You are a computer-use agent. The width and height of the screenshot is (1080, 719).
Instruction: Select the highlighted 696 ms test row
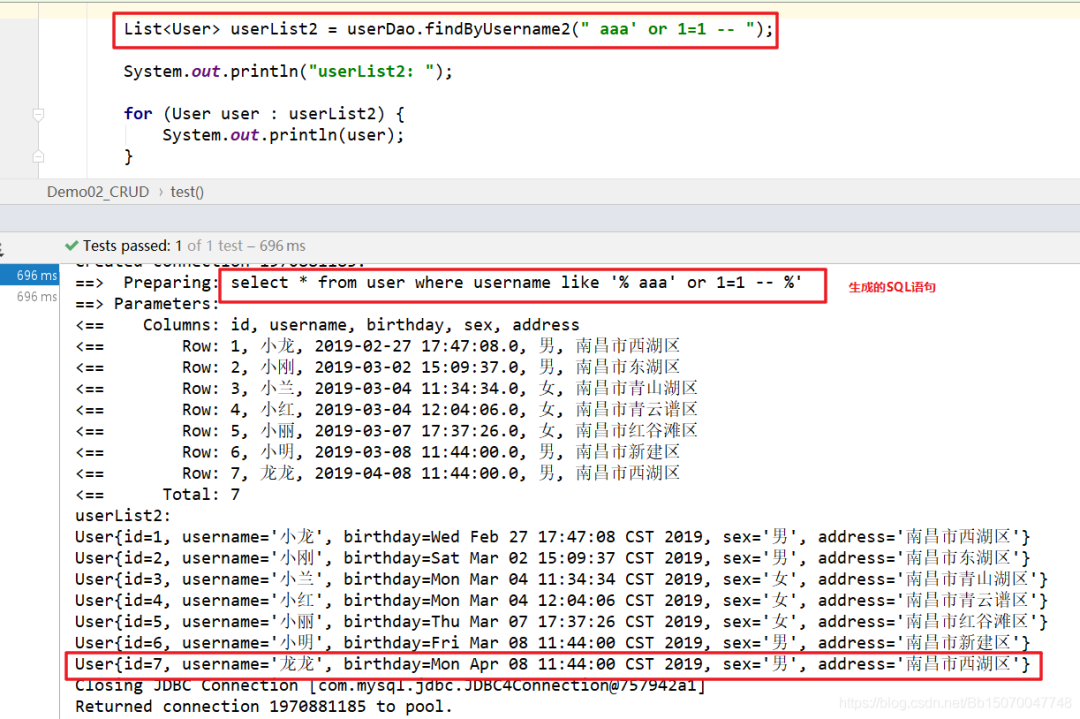click(x=30, y=275)
